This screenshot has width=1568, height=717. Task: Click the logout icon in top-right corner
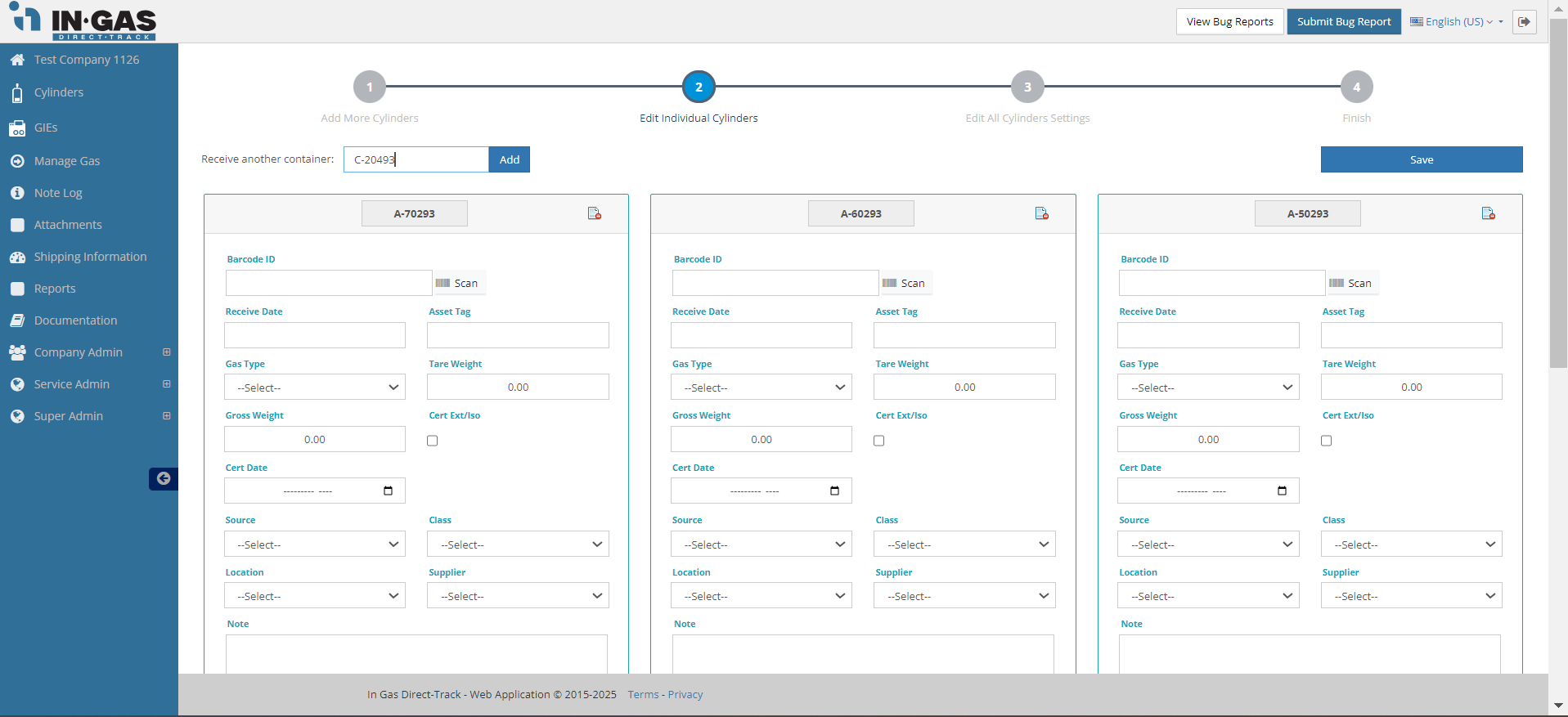[x=1524, y=22]
